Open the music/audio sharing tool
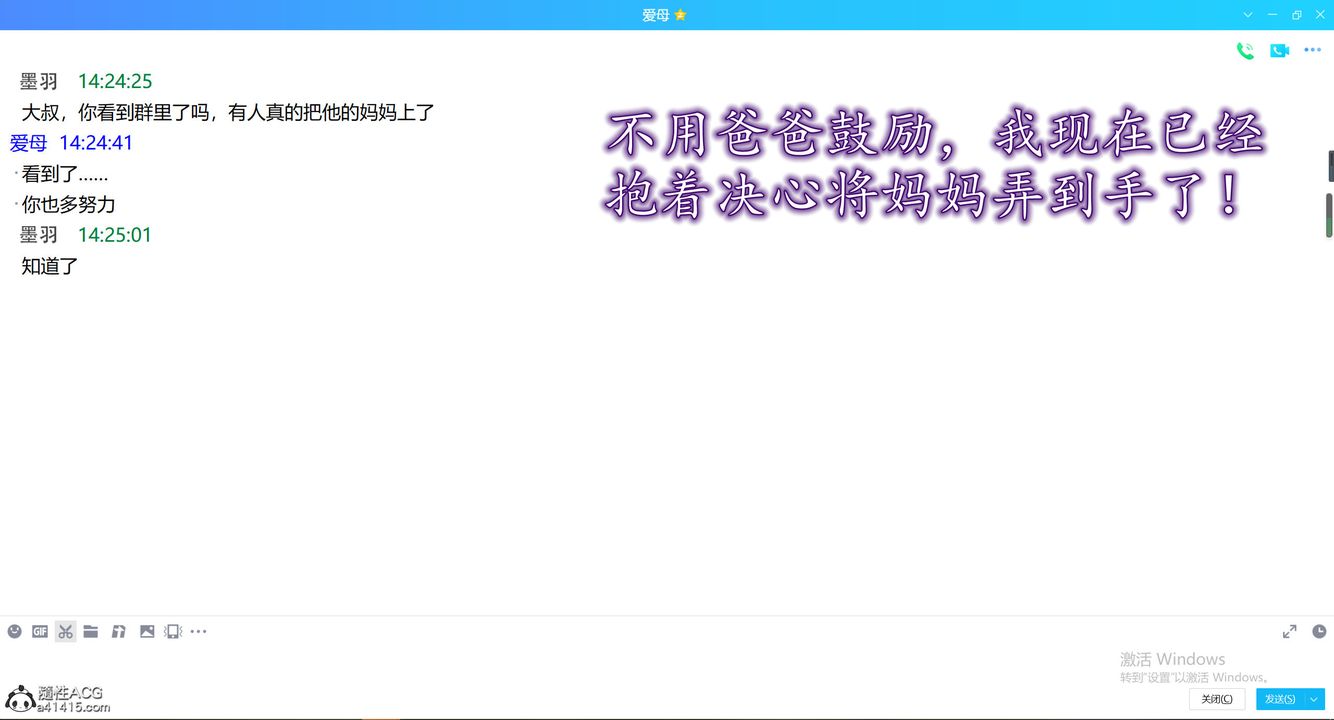The width and height of the screenshot is (1334, 720). pos(118,631)
